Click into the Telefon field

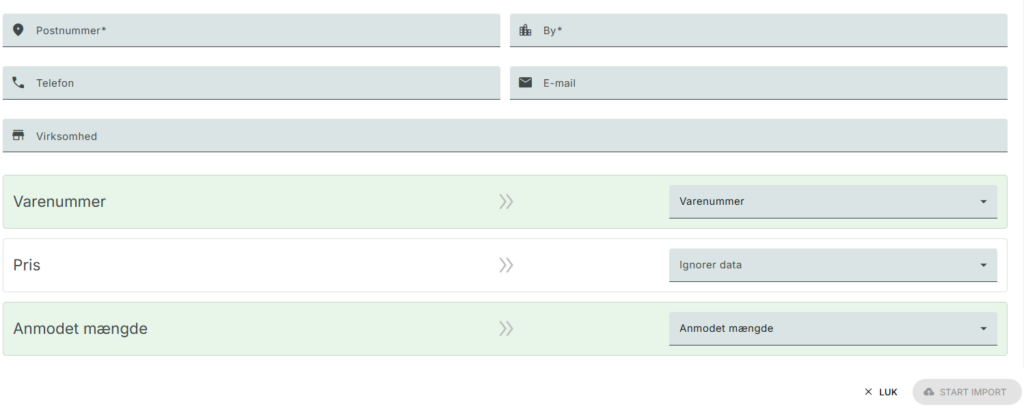[x=251, y=83]
